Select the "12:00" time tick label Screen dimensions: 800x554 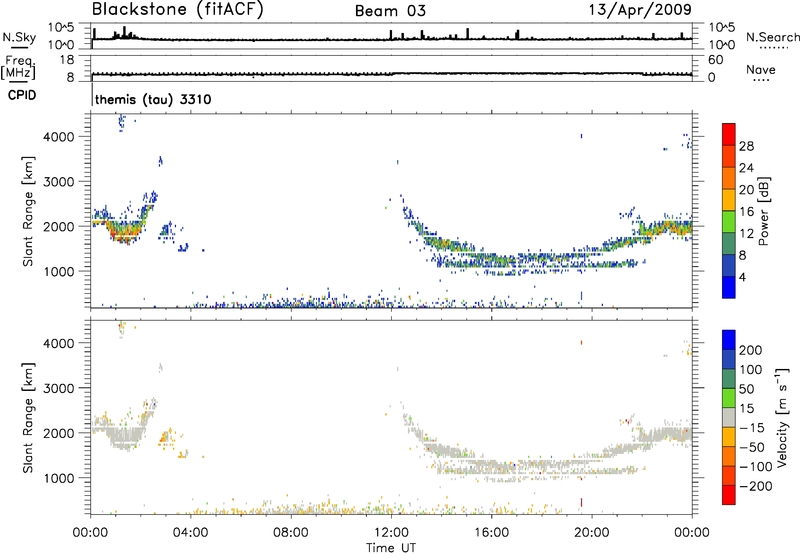tap(391, 533)
